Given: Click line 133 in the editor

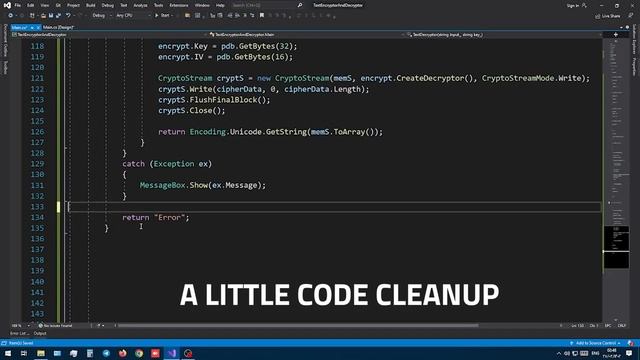Looking at the screenshot, I should (335, 207).
